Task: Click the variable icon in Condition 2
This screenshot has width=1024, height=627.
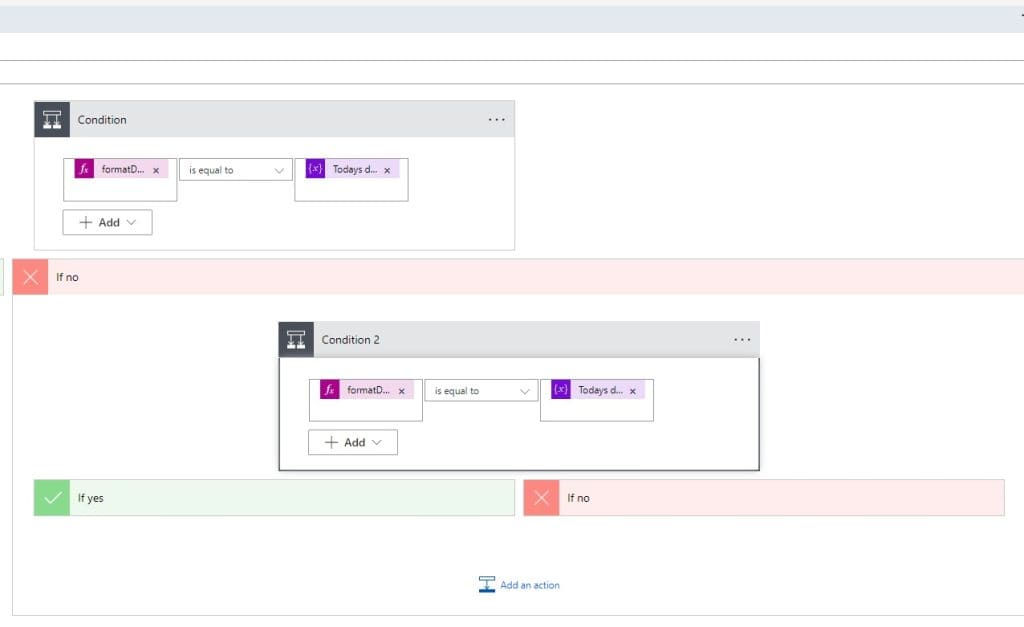Action: [561, 390]
